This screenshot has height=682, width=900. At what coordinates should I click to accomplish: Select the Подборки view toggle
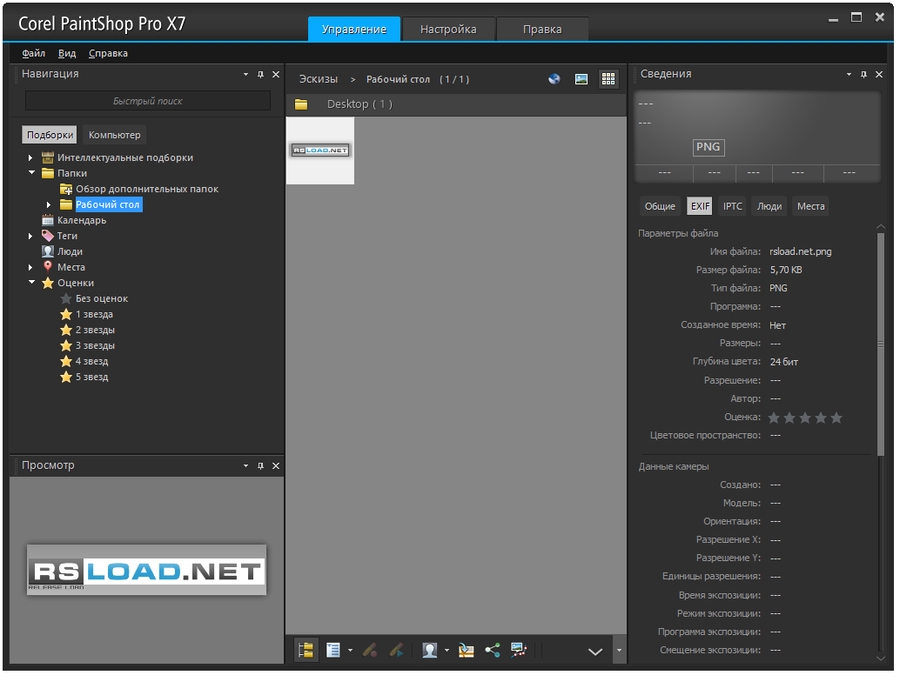pyautogui.click(x=50, y=135)
